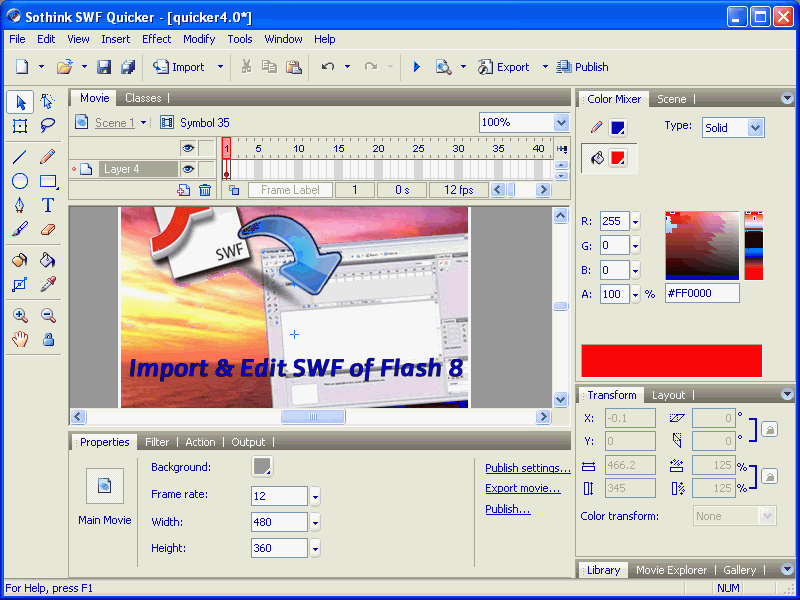
Task: Select the Fill Transform tool
Action: tap(19, 285)
